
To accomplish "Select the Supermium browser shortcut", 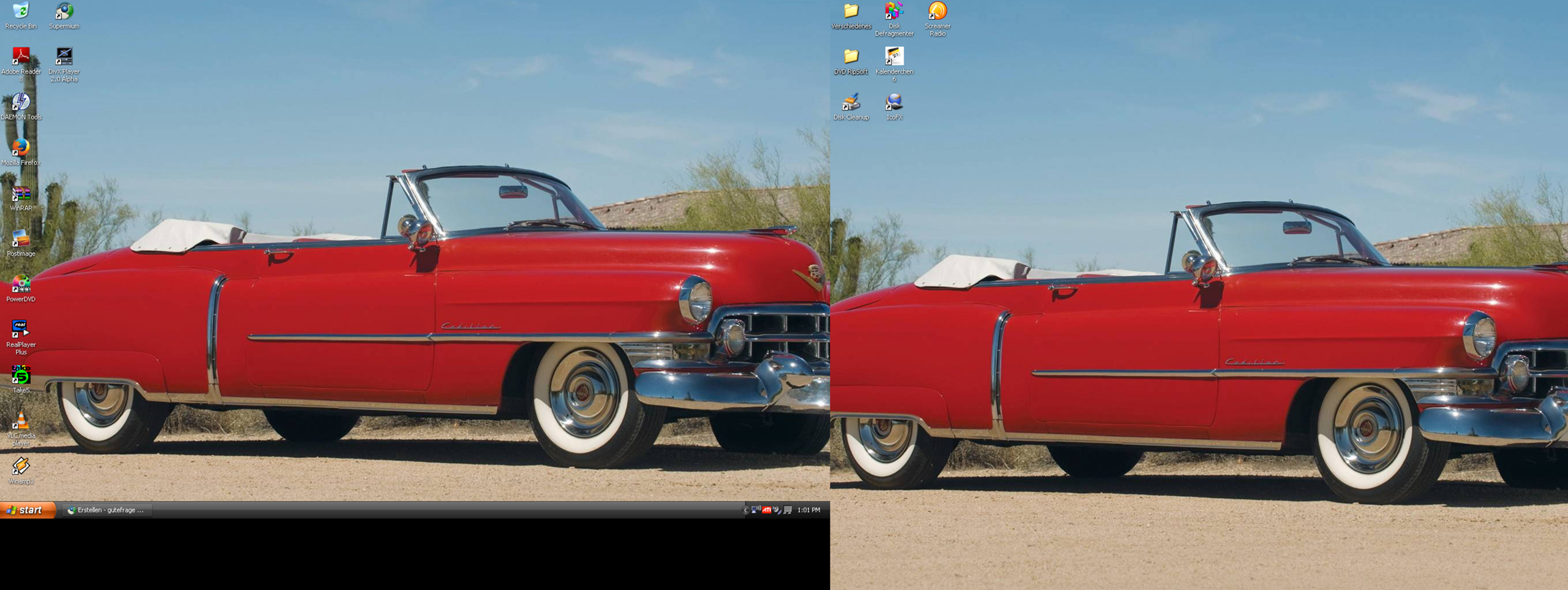I will pyautogui.click(x=64, y=16).
